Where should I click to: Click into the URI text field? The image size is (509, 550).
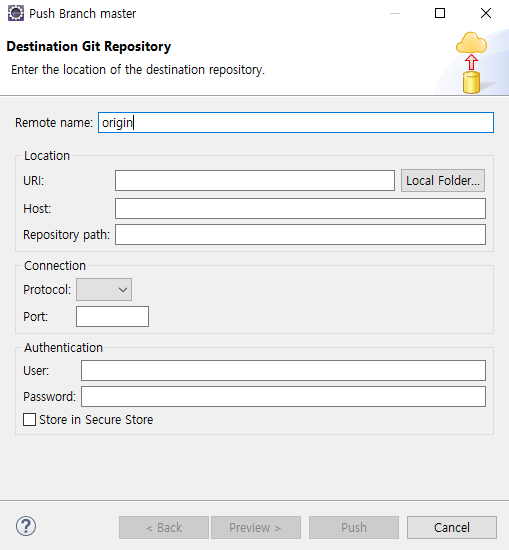(255, 181)
